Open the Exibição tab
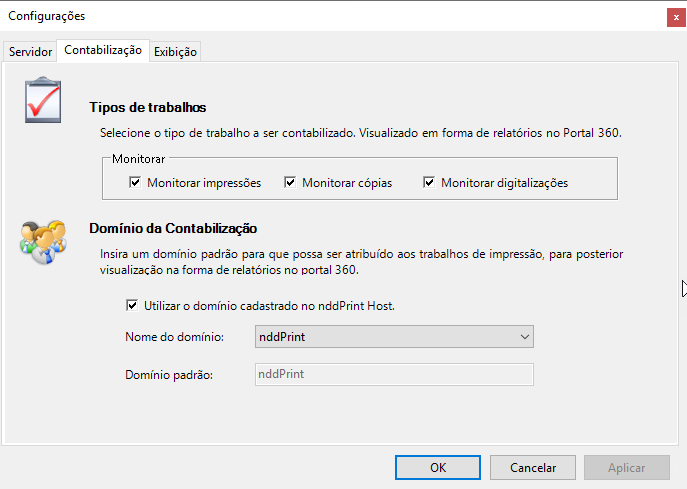 [x=176, y=51]
